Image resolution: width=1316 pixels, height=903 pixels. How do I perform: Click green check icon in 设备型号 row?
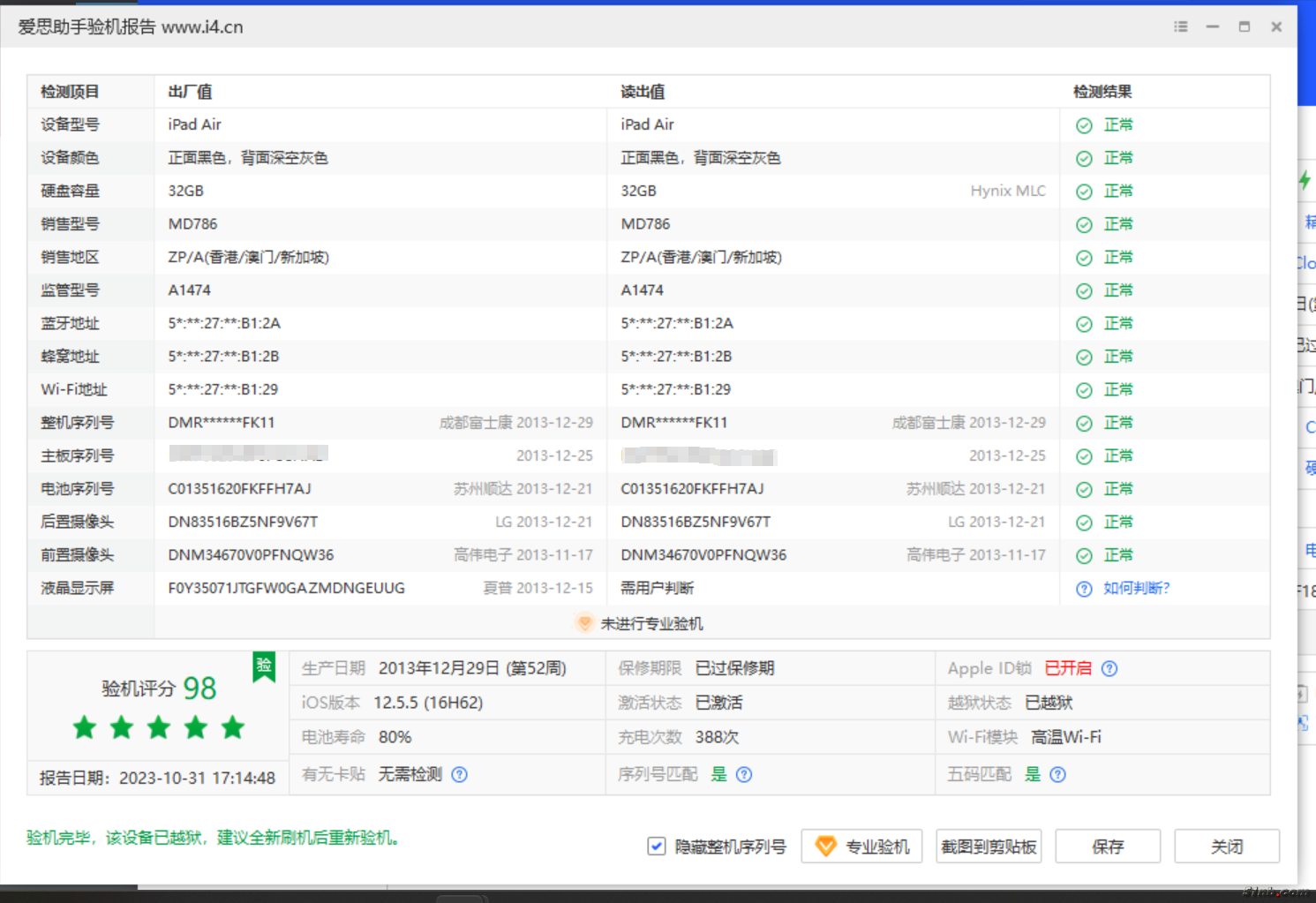click(x=1084, y=125)
